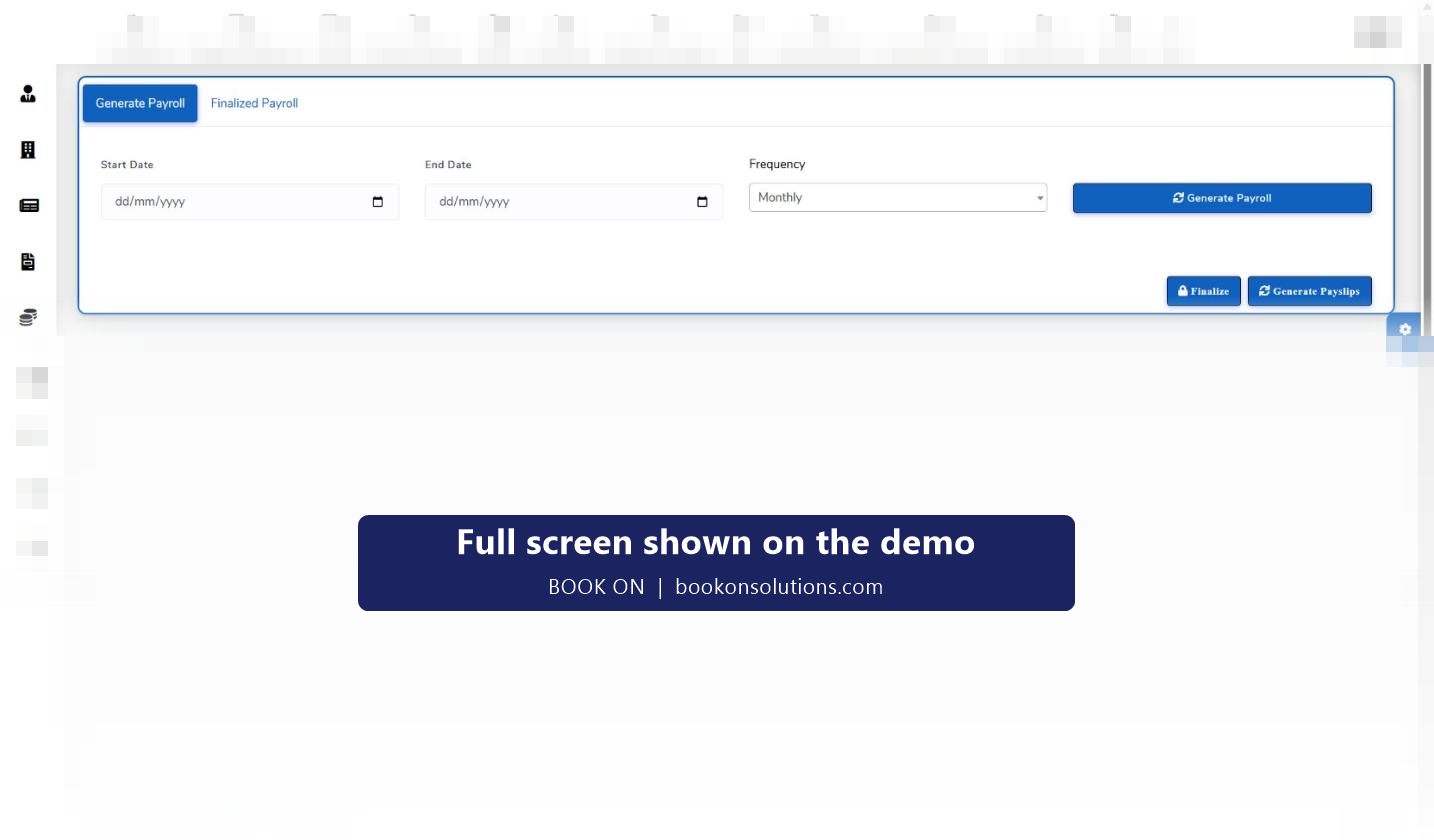This screenshot has width=1434, height=840.
Task: Click the Finalize button
Action: tap(1204, 291)
